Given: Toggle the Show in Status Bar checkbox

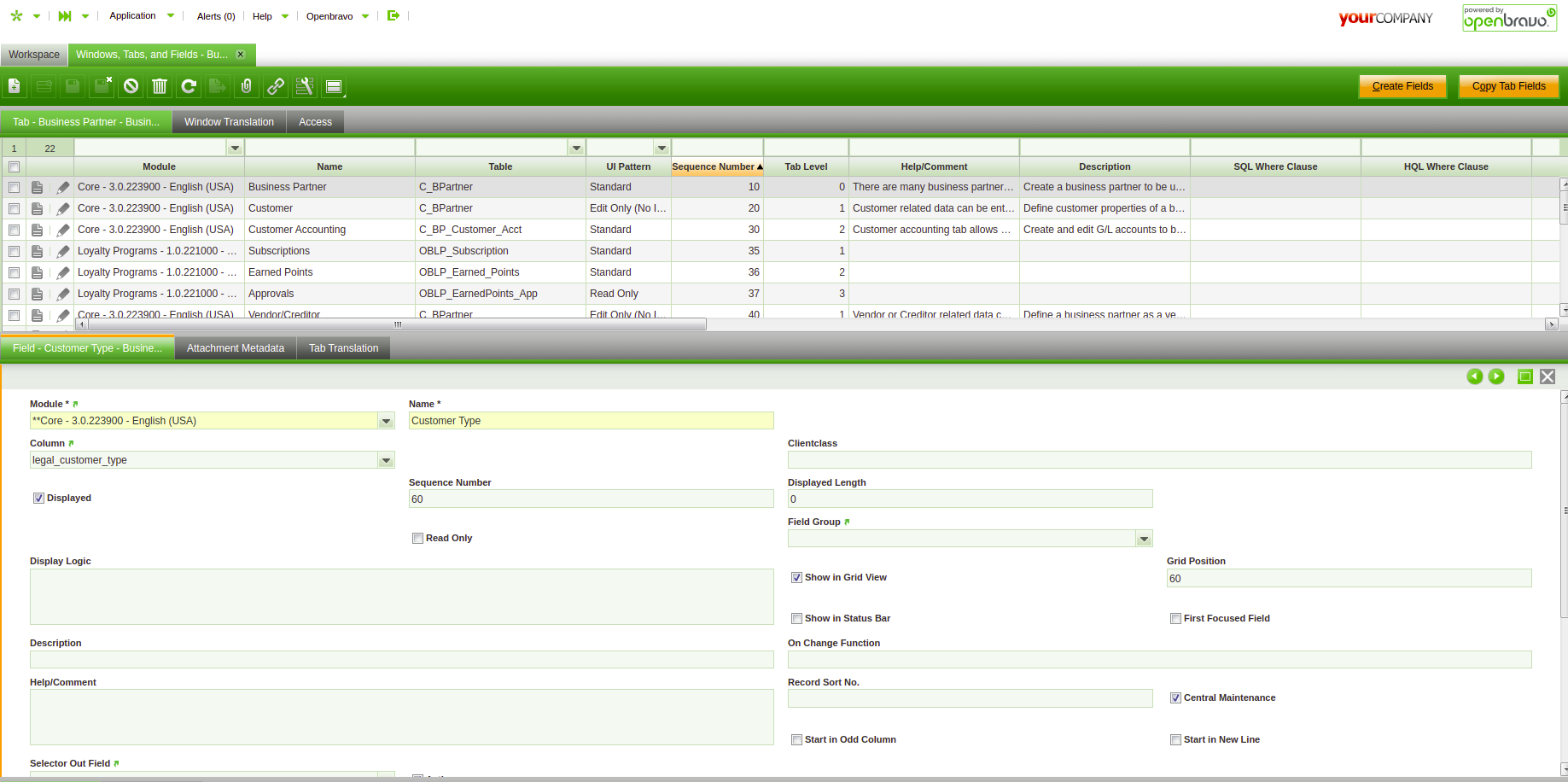Looking at the screenshot, I should click(x=796, y=619).
